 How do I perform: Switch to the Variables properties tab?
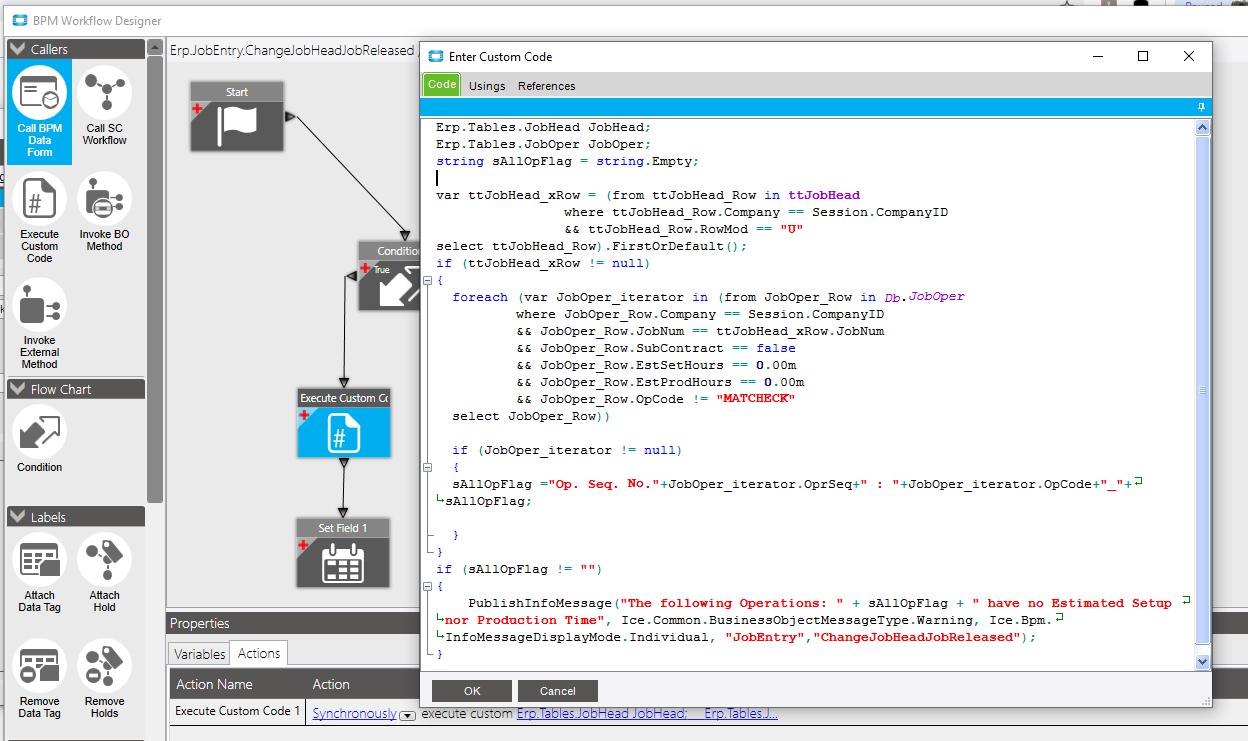click(199, 654)
